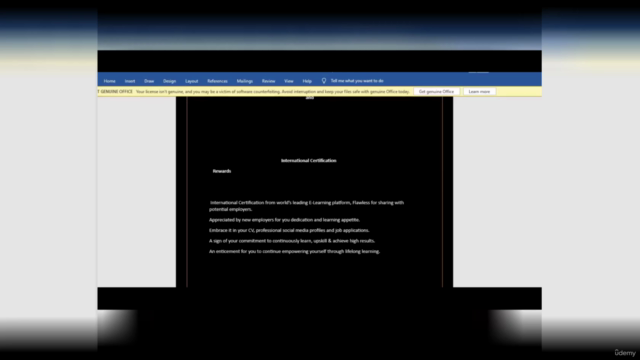Screen dimensions: 640x360
Task: Click the line starting 'Embrace it in your CV'
Action: click(289, 230)
